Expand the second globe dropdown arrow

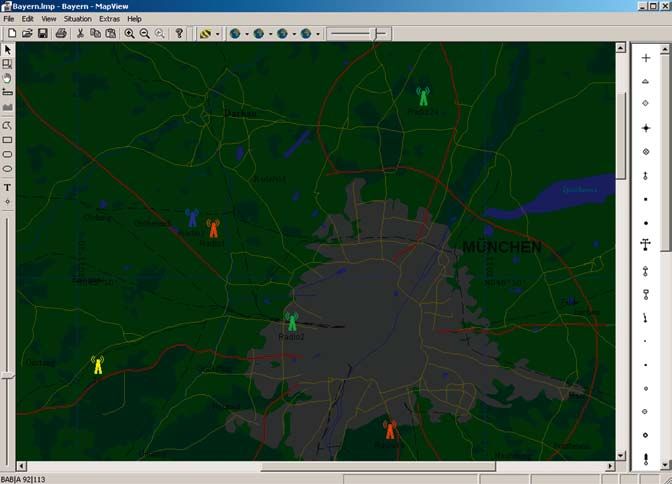[x=270, y=34]
